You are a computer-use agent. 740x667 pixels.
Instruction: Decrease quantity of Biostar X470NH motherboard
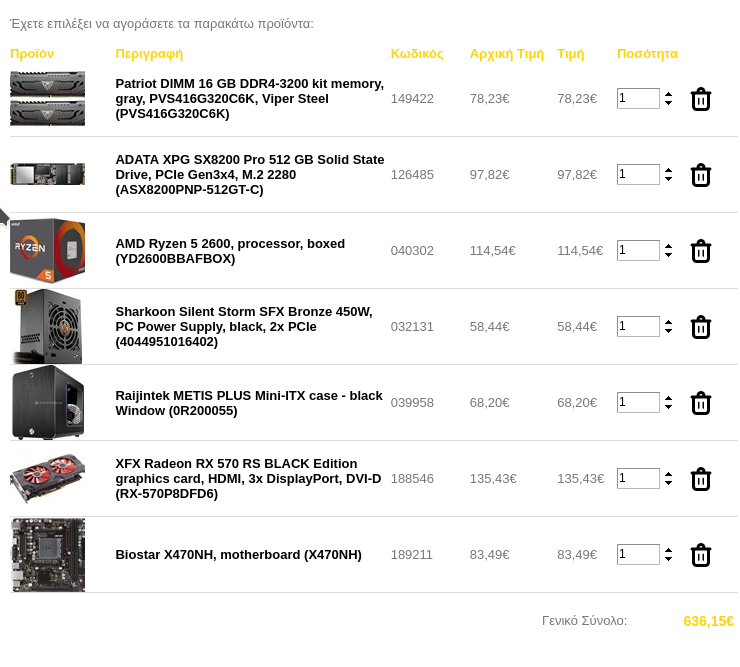(668, 558)
